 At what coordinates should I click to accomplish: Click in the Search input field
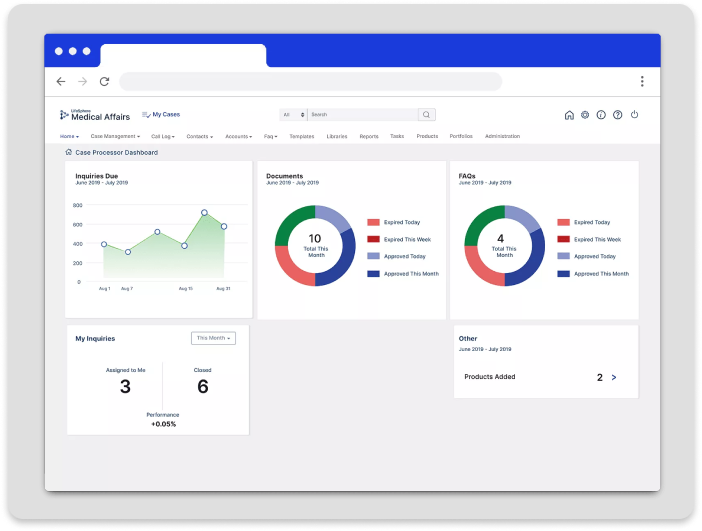(360, 115)
